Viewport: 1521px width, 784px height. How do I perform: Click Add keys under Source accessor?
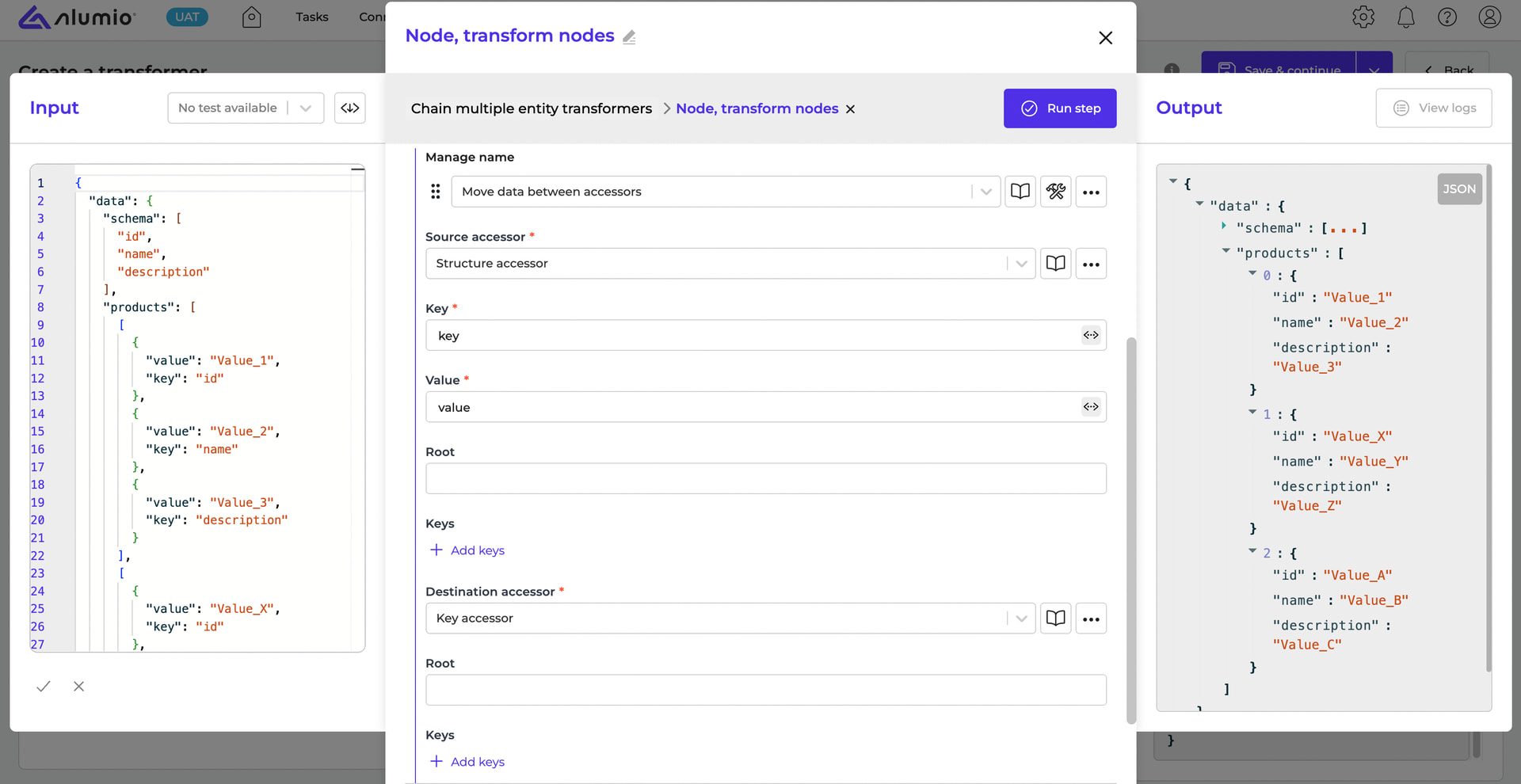[467, 550]
